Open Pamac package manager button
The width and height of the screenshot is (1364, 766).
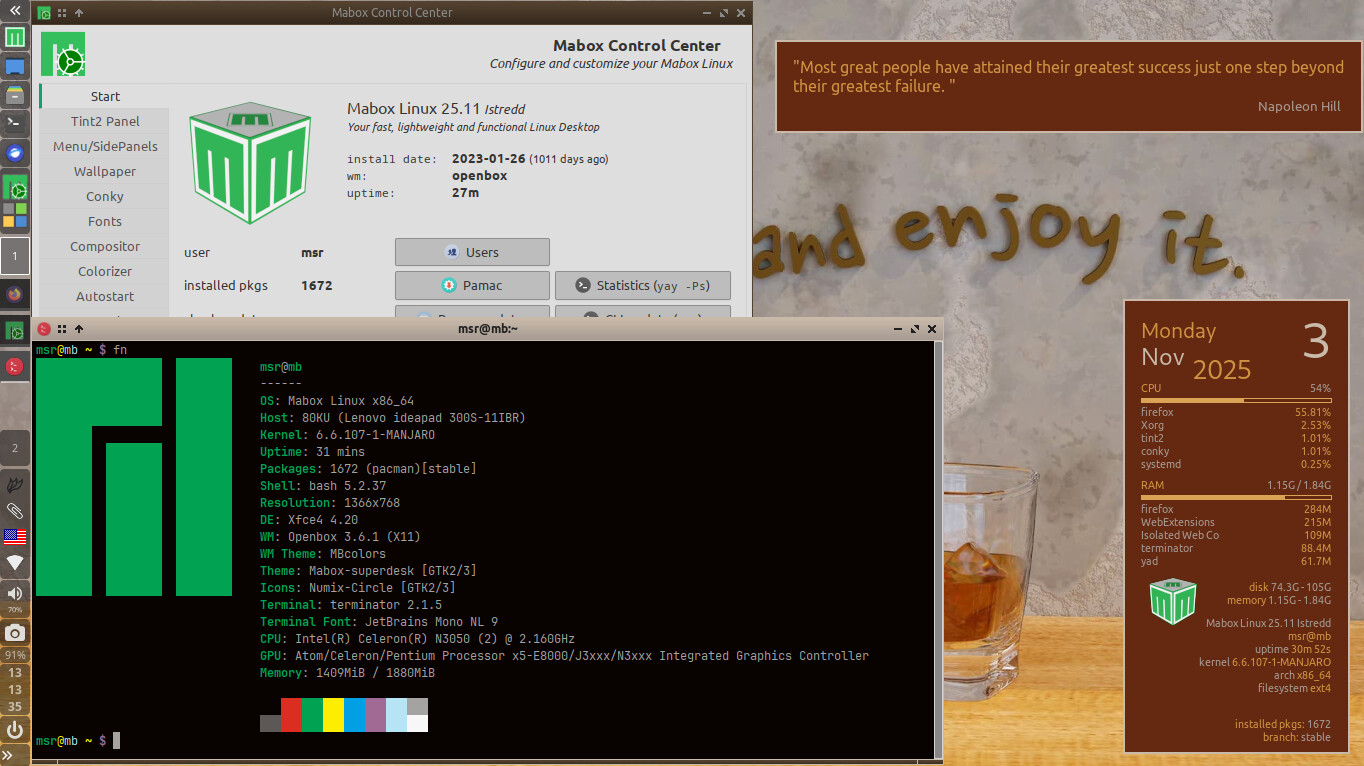[472, 285]
